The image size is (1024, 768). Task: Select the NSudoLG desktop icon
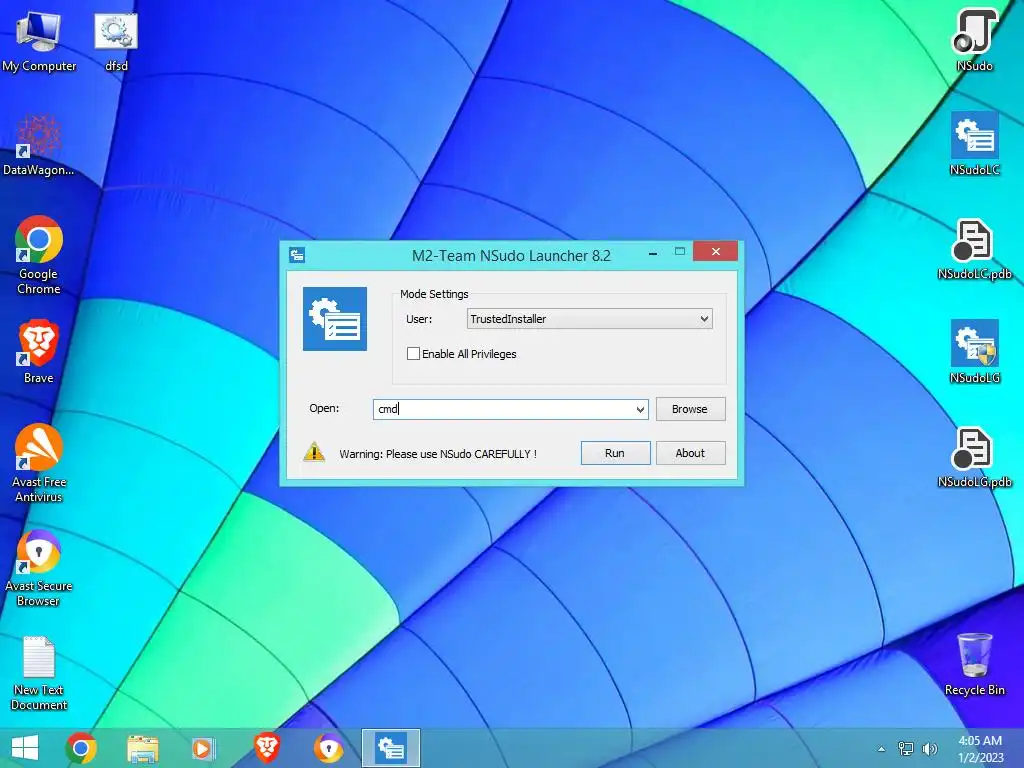[974, 351]
